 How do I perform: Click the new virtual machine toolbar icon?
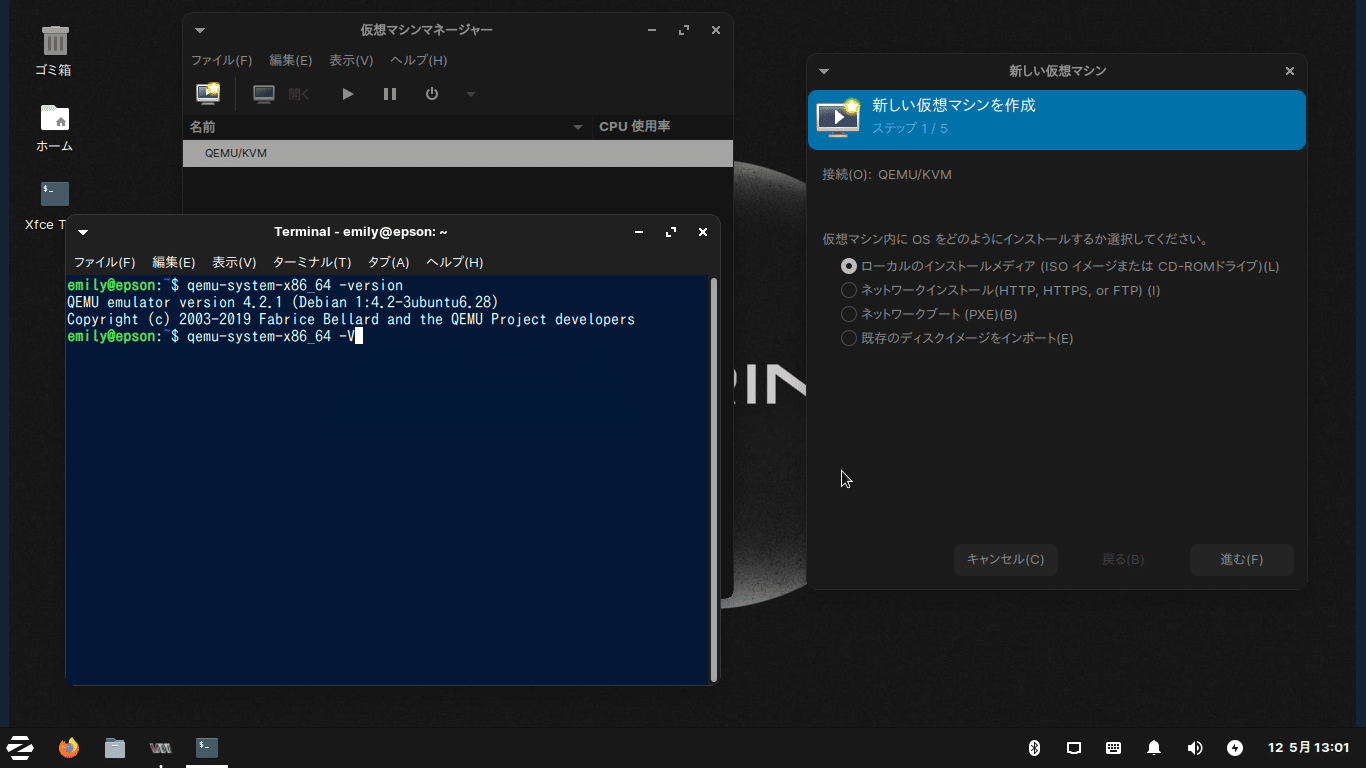tap(208, 94)
